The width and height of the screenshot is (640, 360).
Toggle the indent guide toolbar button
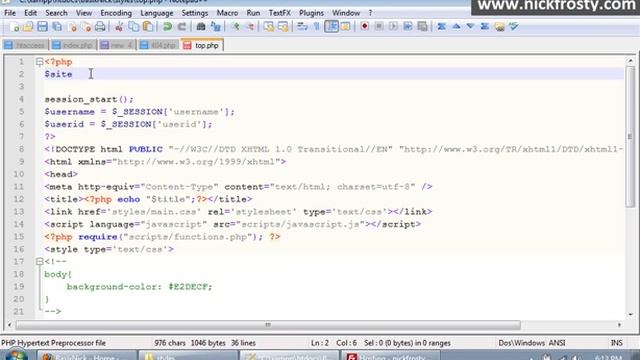click(331, 27)
